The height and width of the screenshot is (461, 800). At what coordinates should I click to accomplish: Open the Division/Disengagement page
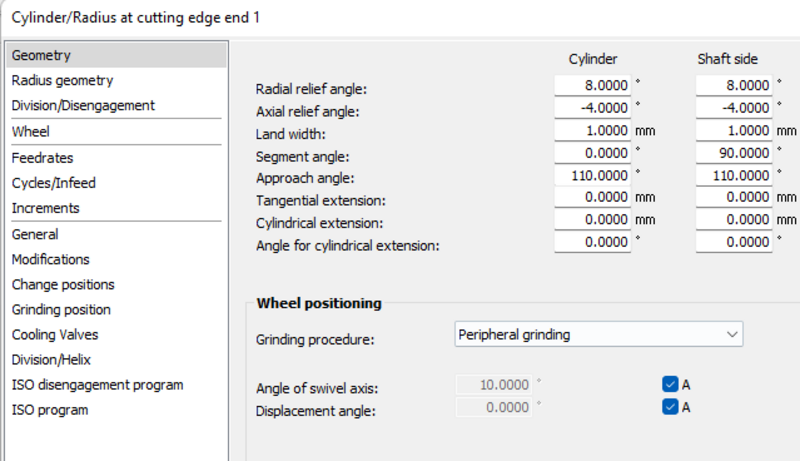coord(83,106)
